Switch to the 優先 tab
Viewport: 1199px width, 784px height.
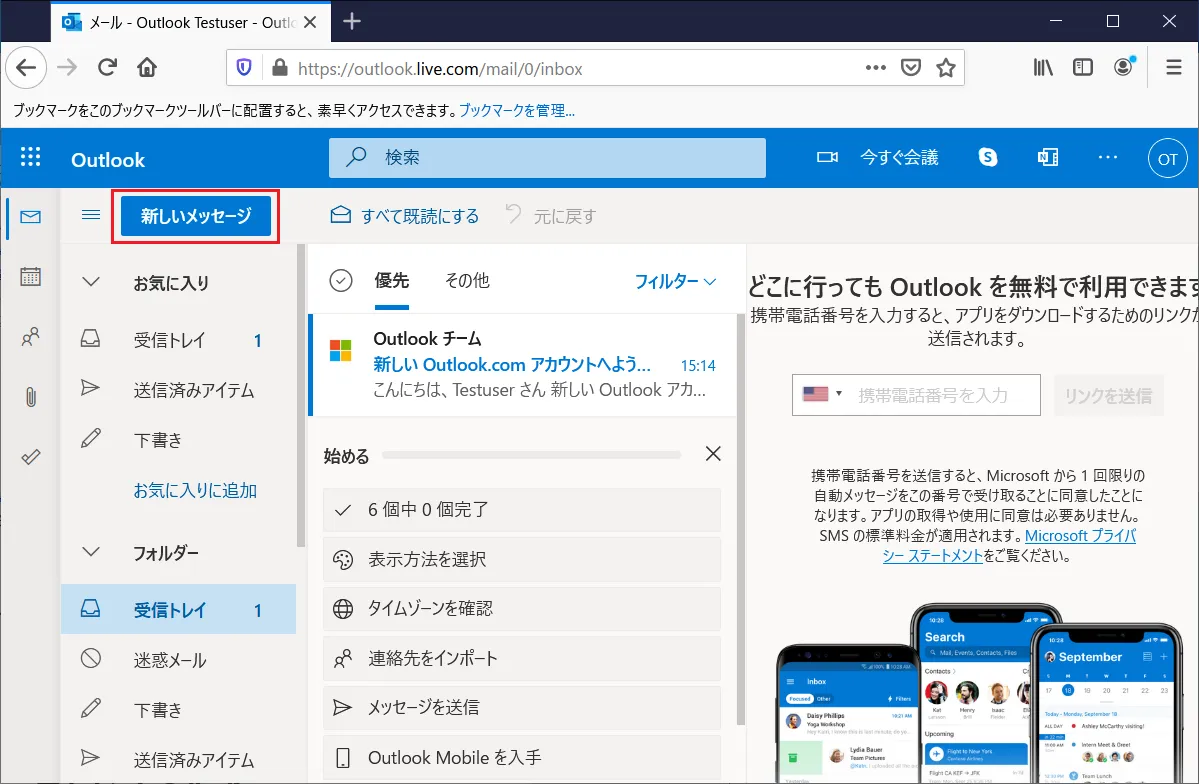[x=392, y=281]
